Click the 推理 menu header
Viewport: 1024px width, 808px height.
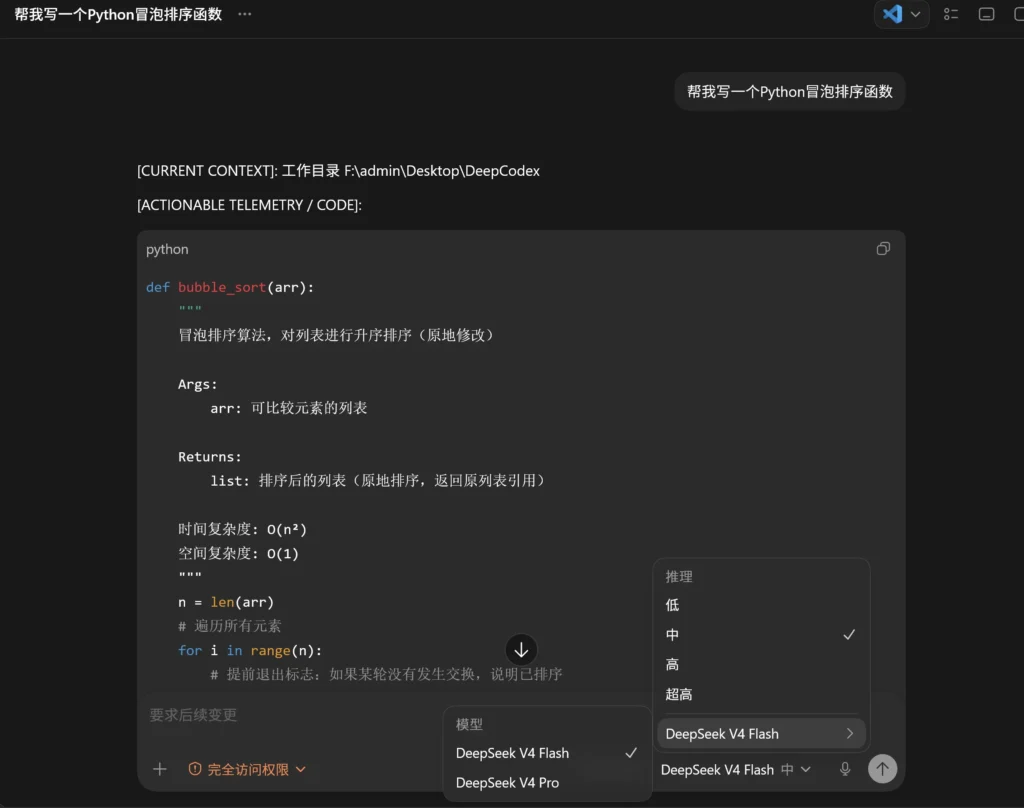pyautogui.click(x=679, y=577)
